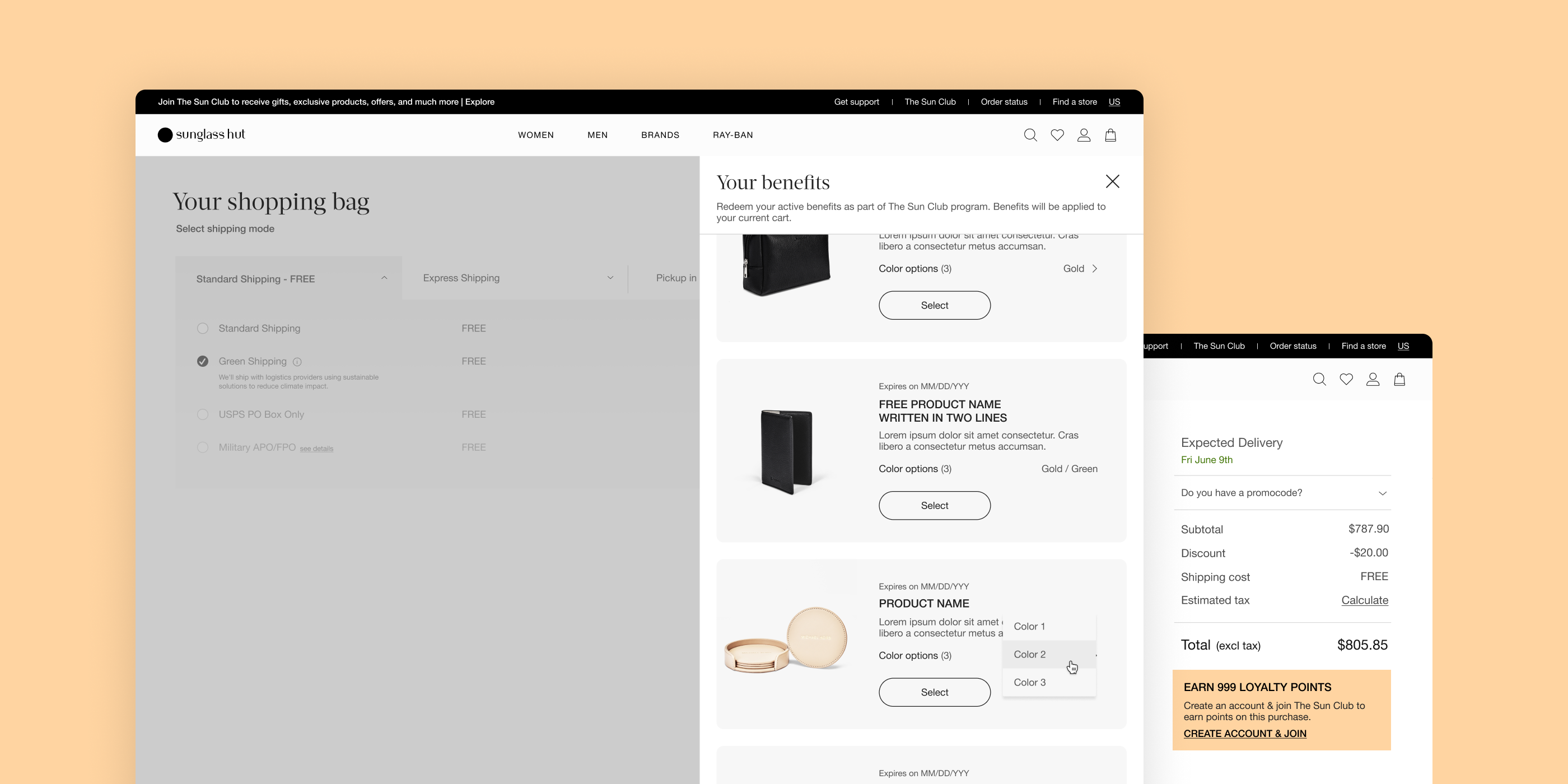Open Gold color options chevron
This screenshot has width=1568, height=784.
click(1094, 268)
